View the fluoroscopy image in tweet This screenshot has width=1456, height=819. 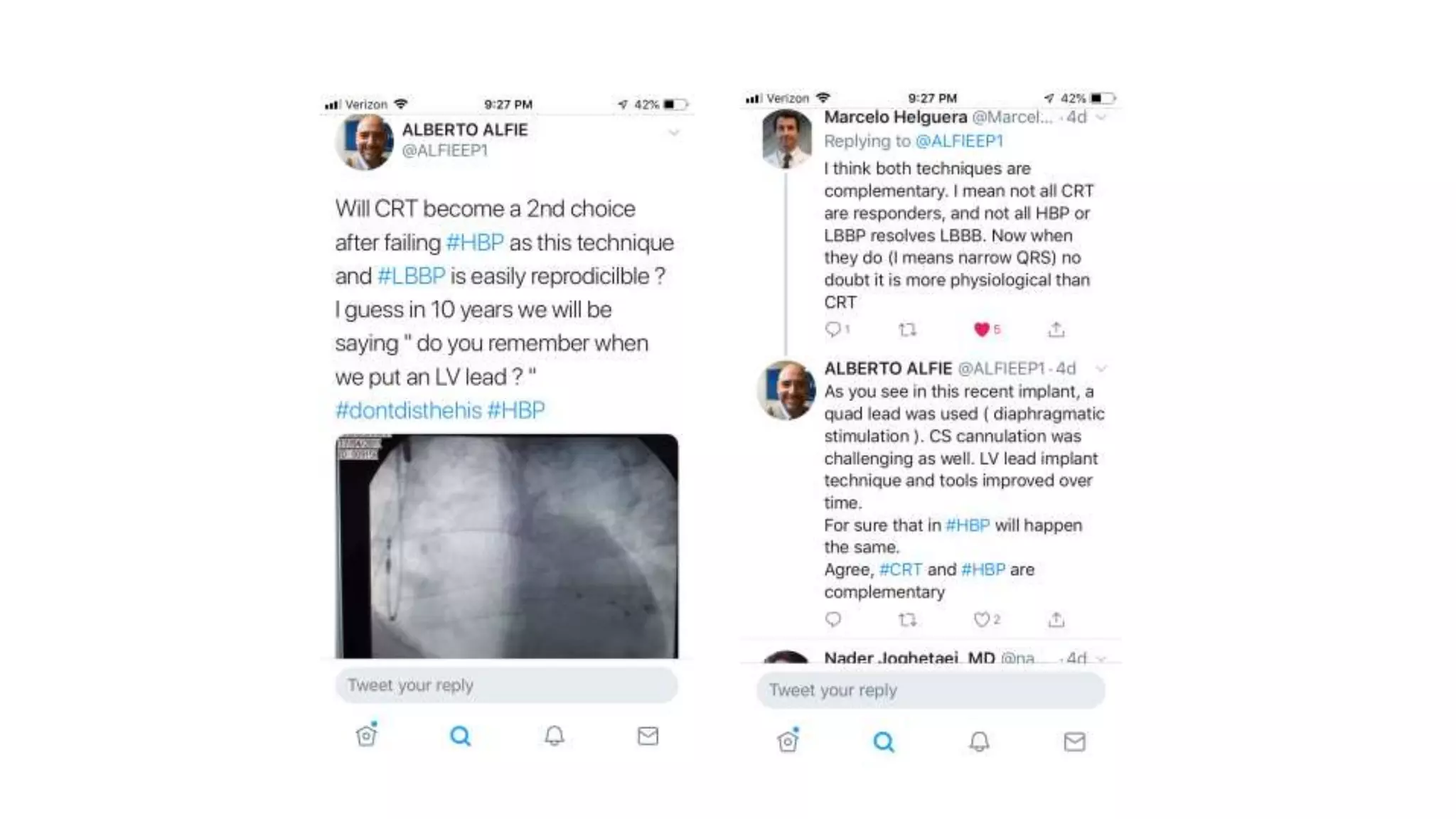[x=506, y=546]
